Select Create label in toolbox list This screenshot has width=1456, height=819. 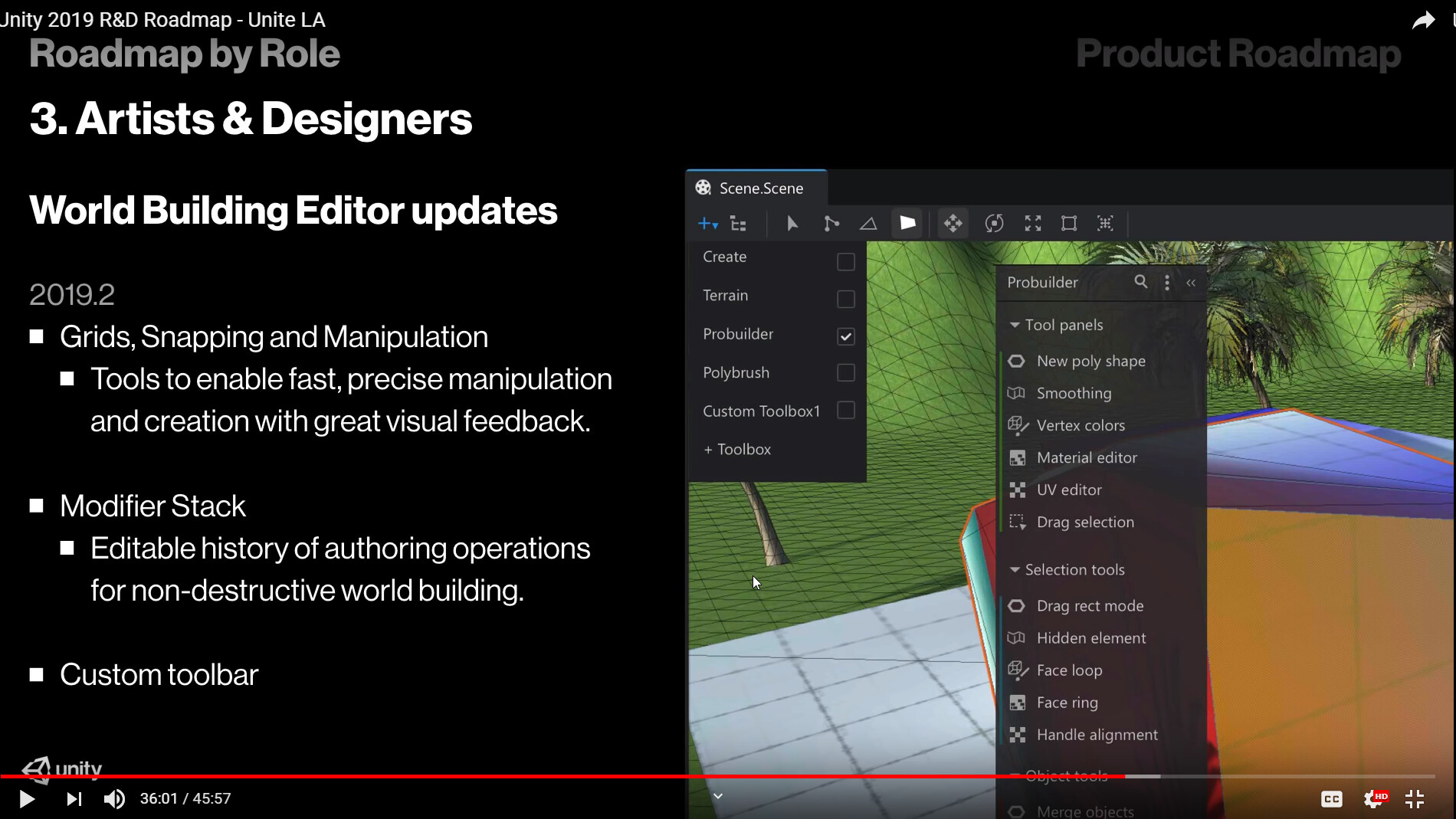(x=725, y=257)
